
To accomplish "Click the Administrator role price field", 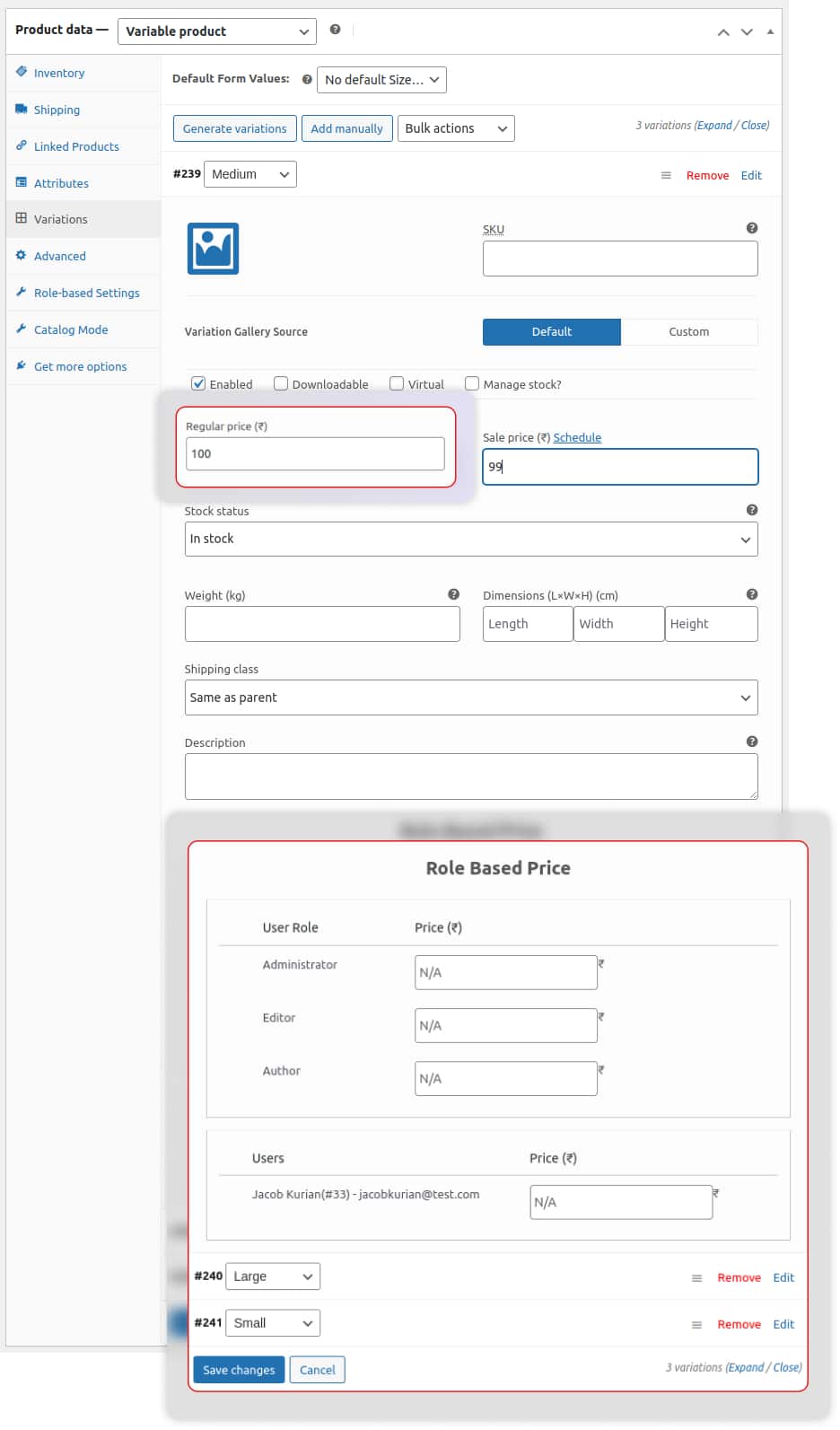I will (x=505, y=972).
